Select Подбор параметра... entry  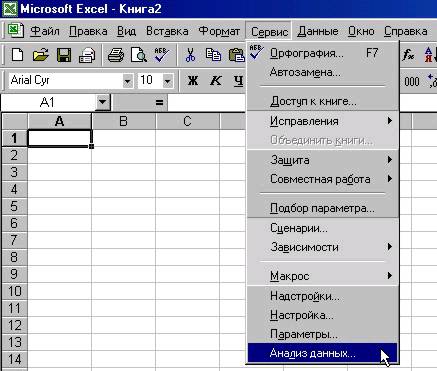click(322, 208)
